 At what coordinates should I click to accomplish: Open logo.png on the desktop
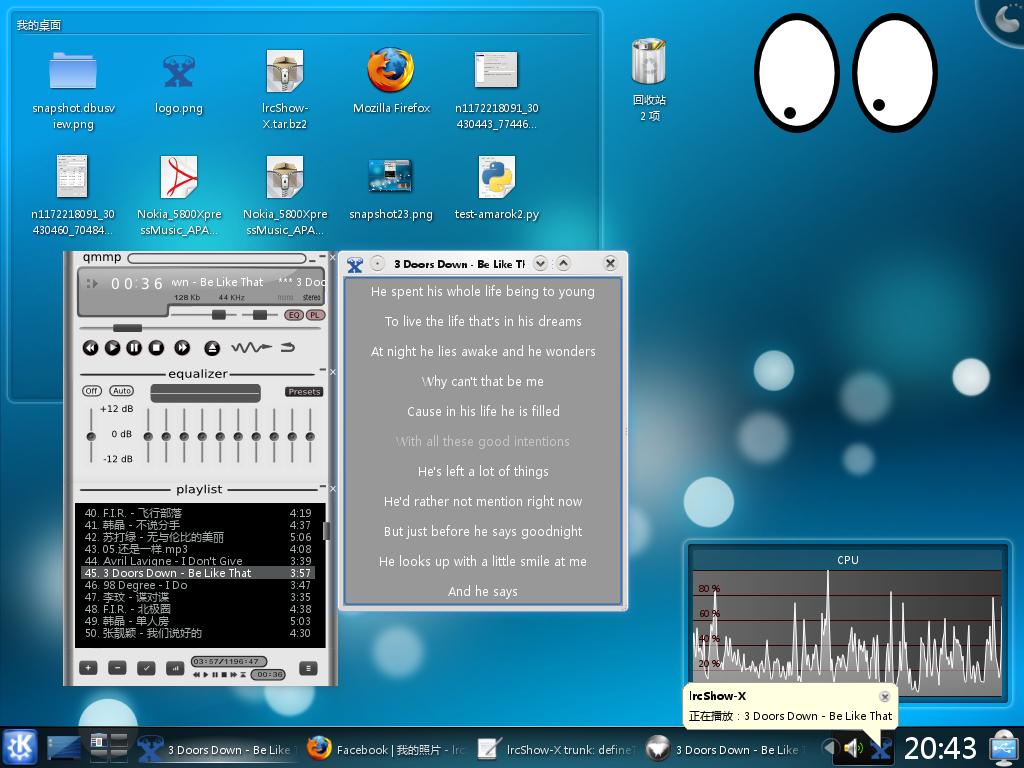(x=178, y=71)
